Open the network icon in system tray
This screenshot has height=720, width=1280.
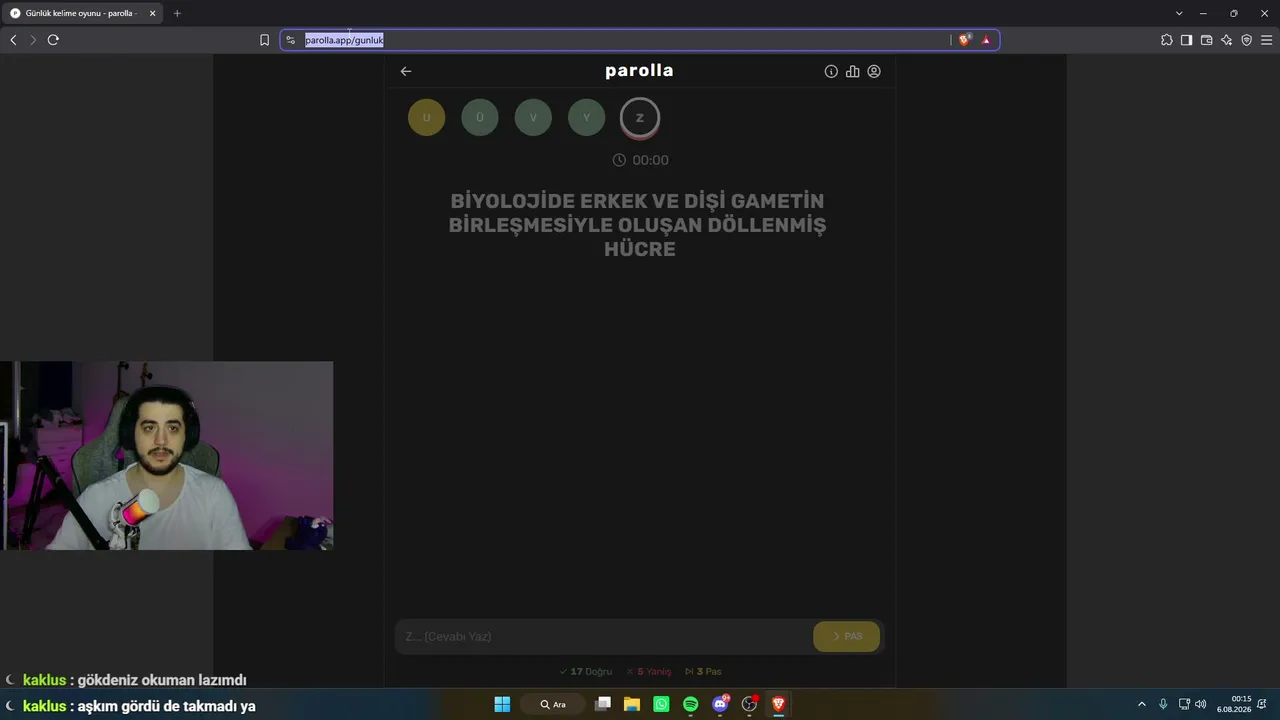click(x=1184, y=704)
